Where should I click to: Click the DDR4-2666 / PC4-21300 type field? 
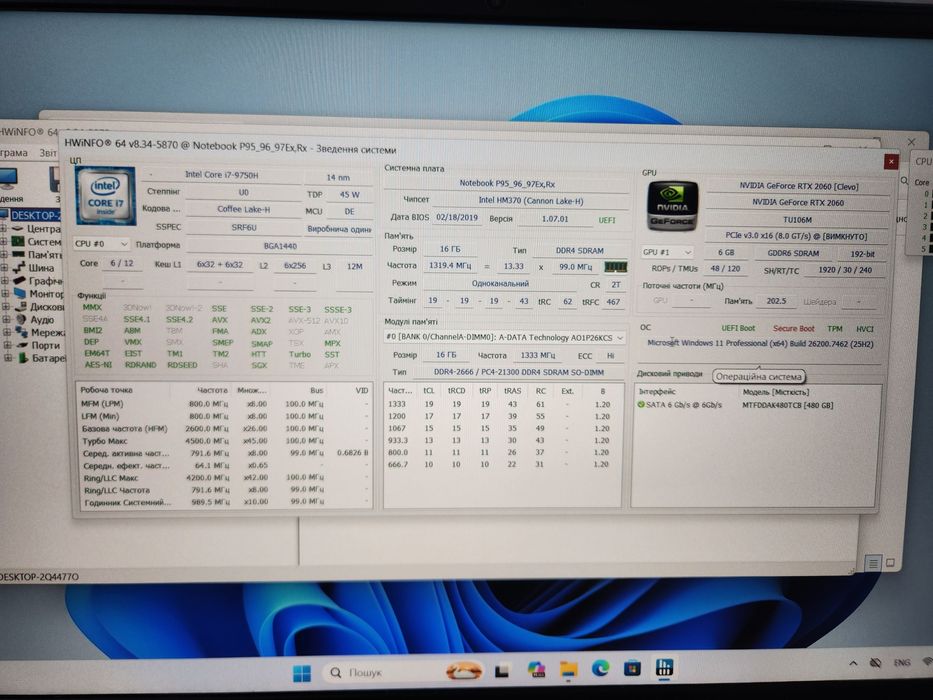[518, 372]
